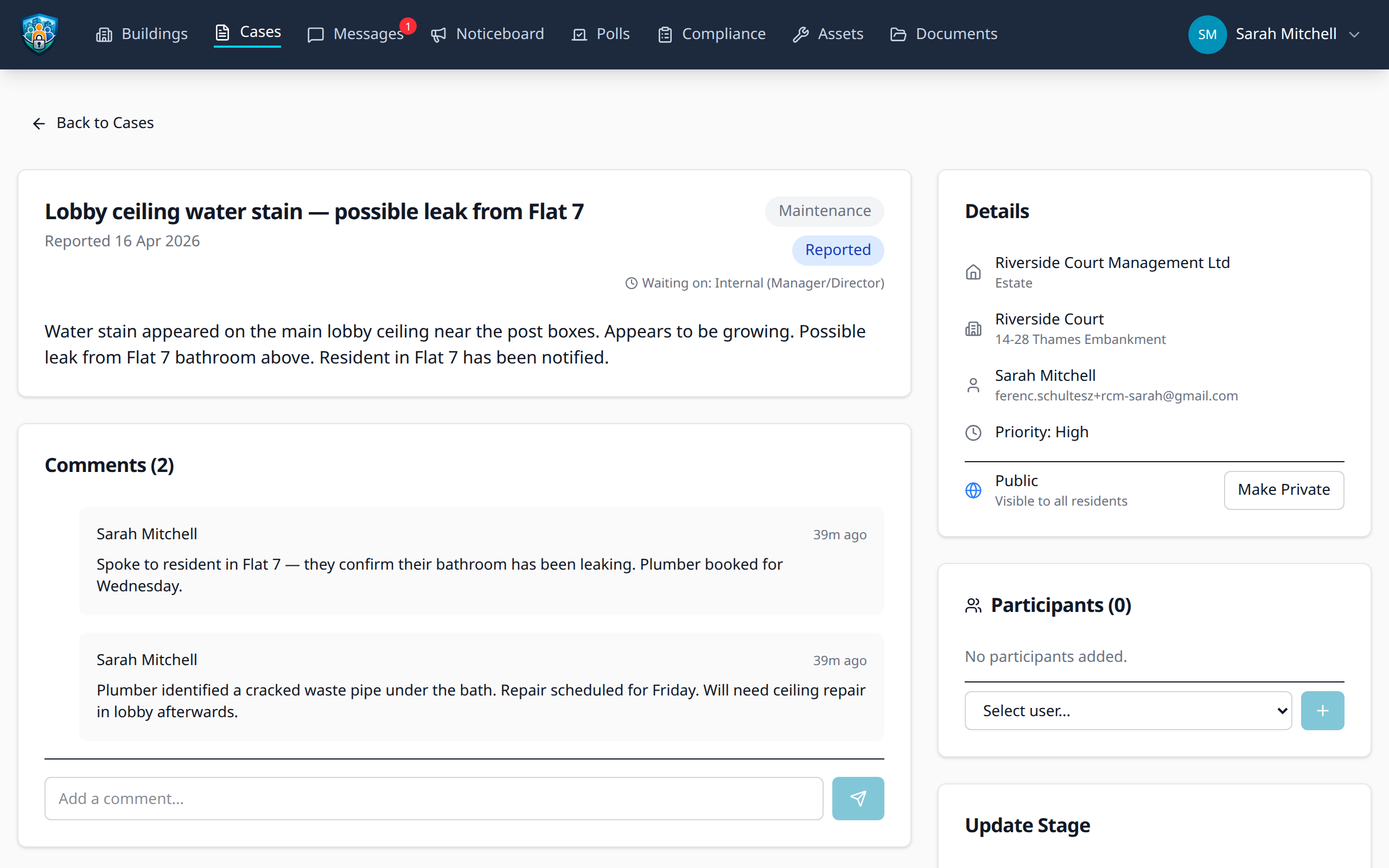Screen dimensions: 1389x868
Task: Switch to the Documents section
Action: coord(944,34)
